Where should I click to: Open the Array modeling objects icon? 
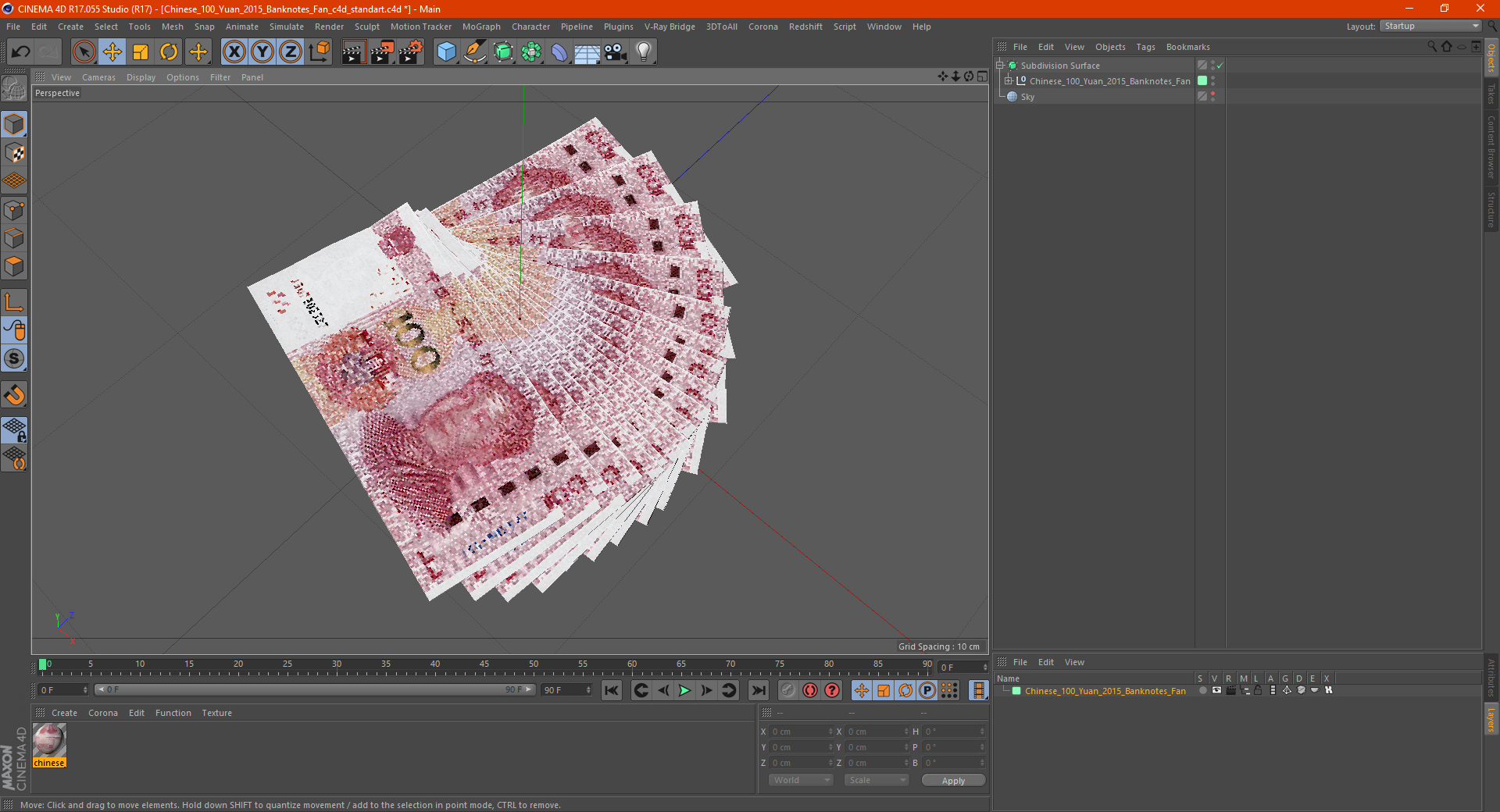coord(531,52)
